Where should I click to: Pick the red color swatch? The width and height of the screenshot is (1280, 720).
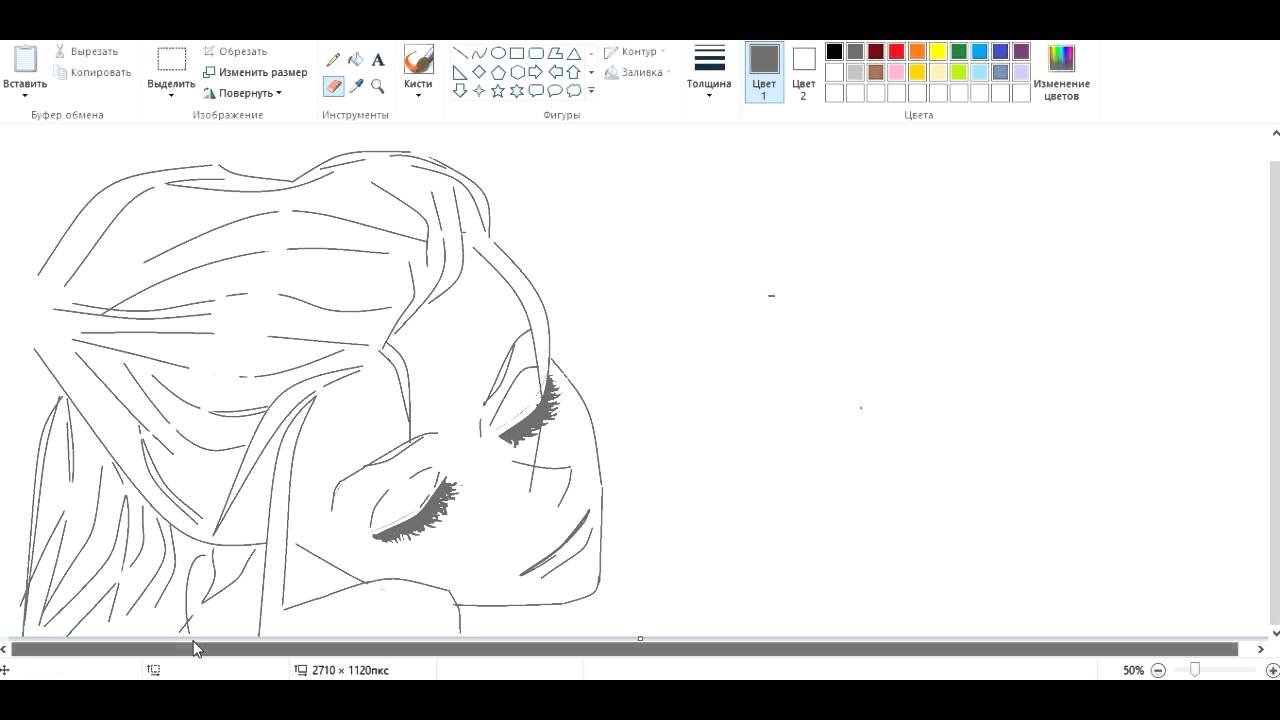(896, 52)
